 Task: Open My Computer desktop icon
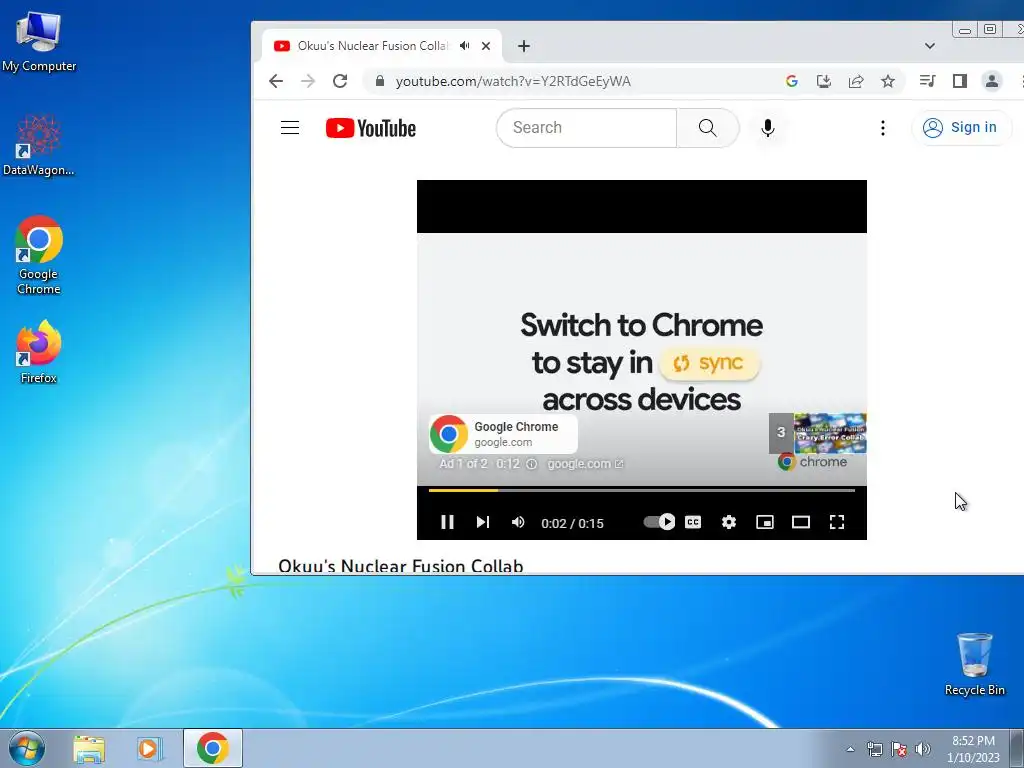pyautogui.click(x=39, y=40)
